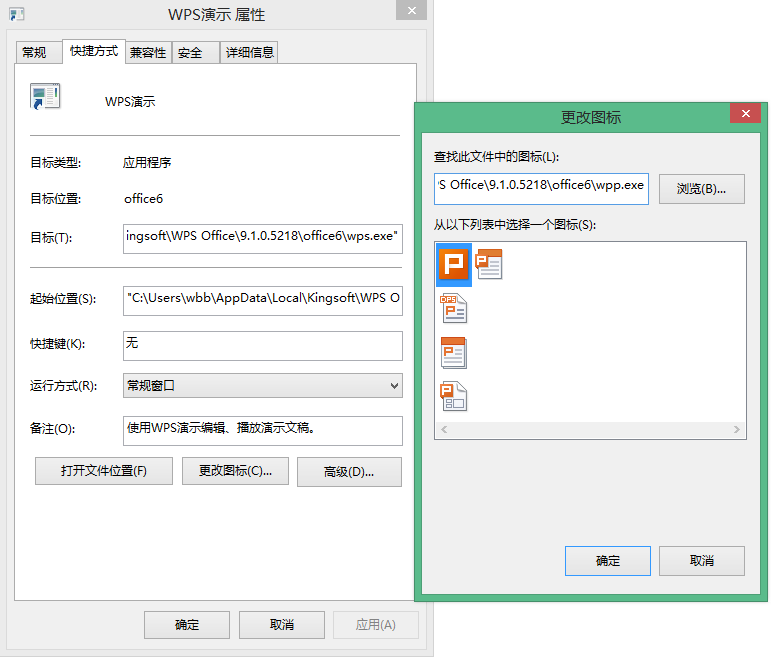The width and height of the screenshot is (771, 659).
Task: Close the WPS演示 属性 window
Action: point(412,10)
